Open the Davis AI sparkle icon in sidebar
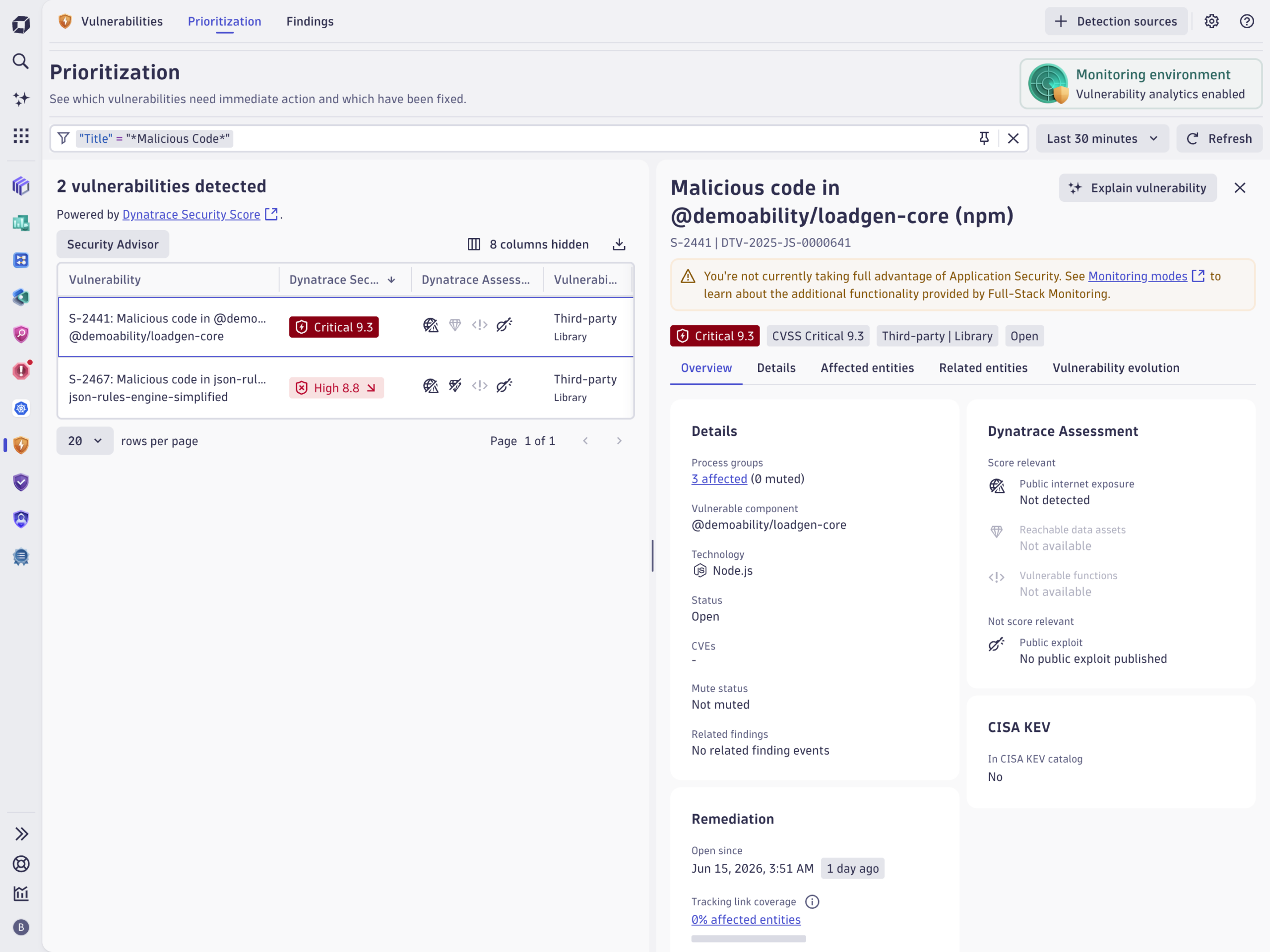Screen dimensions: 1270x952 pyautogui.click(x=21, y=98)
